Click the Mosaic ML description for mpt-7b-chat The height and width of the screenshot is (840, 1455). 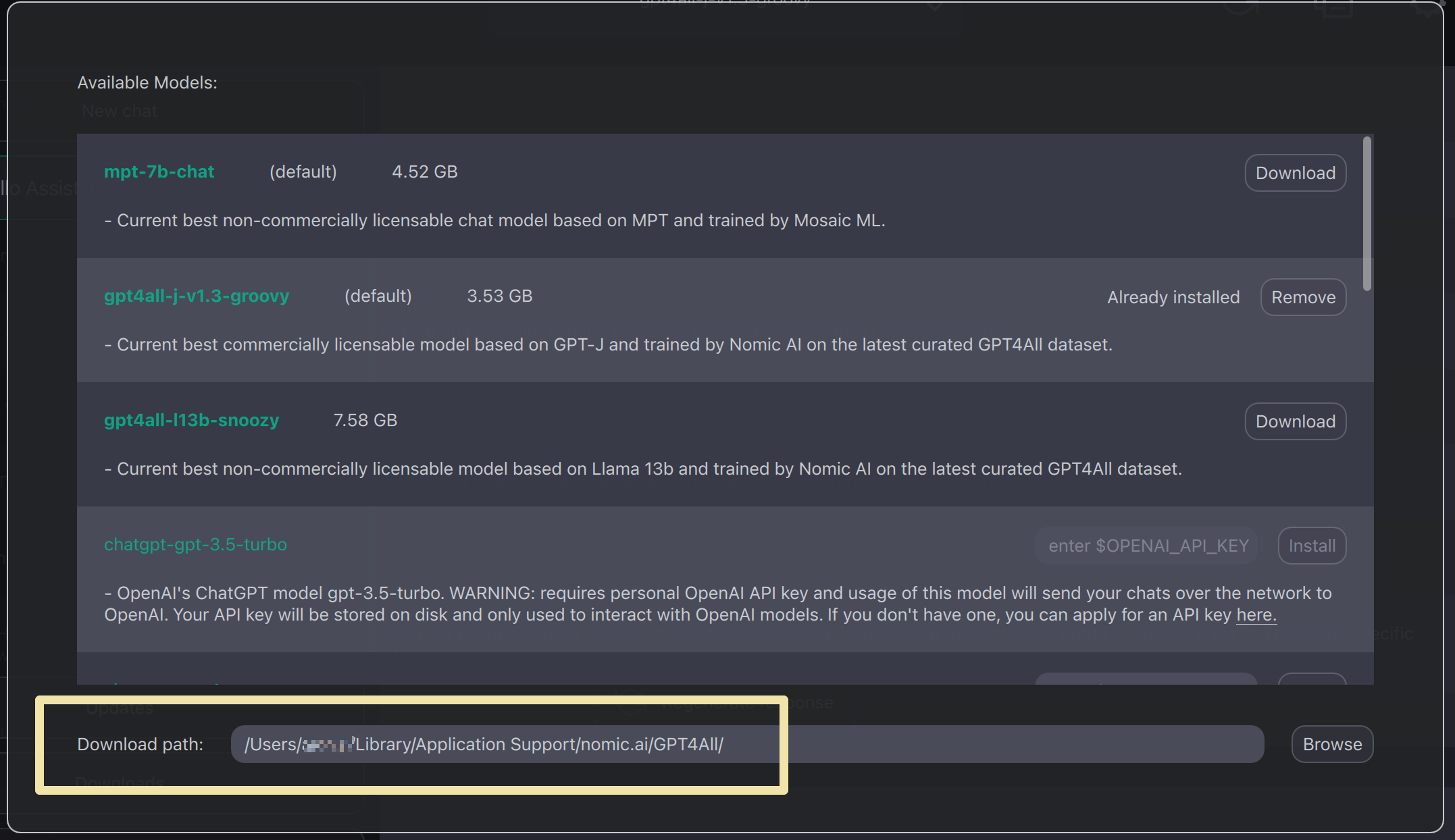(x=494, y=220)
